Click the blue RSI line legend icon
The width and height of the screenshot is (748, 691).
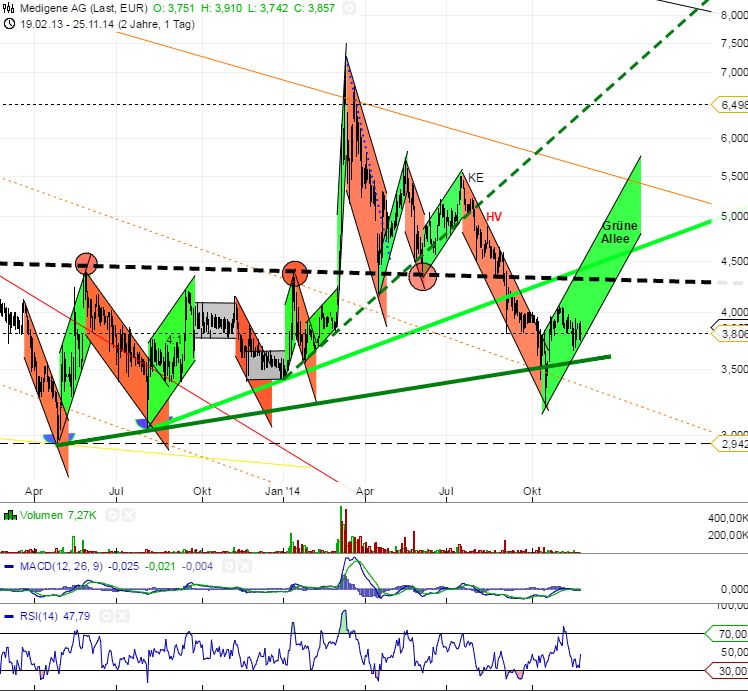[9, 617]
